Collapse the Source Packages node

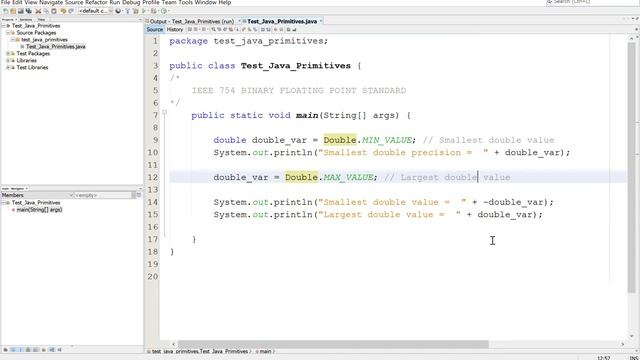point(8,33)
